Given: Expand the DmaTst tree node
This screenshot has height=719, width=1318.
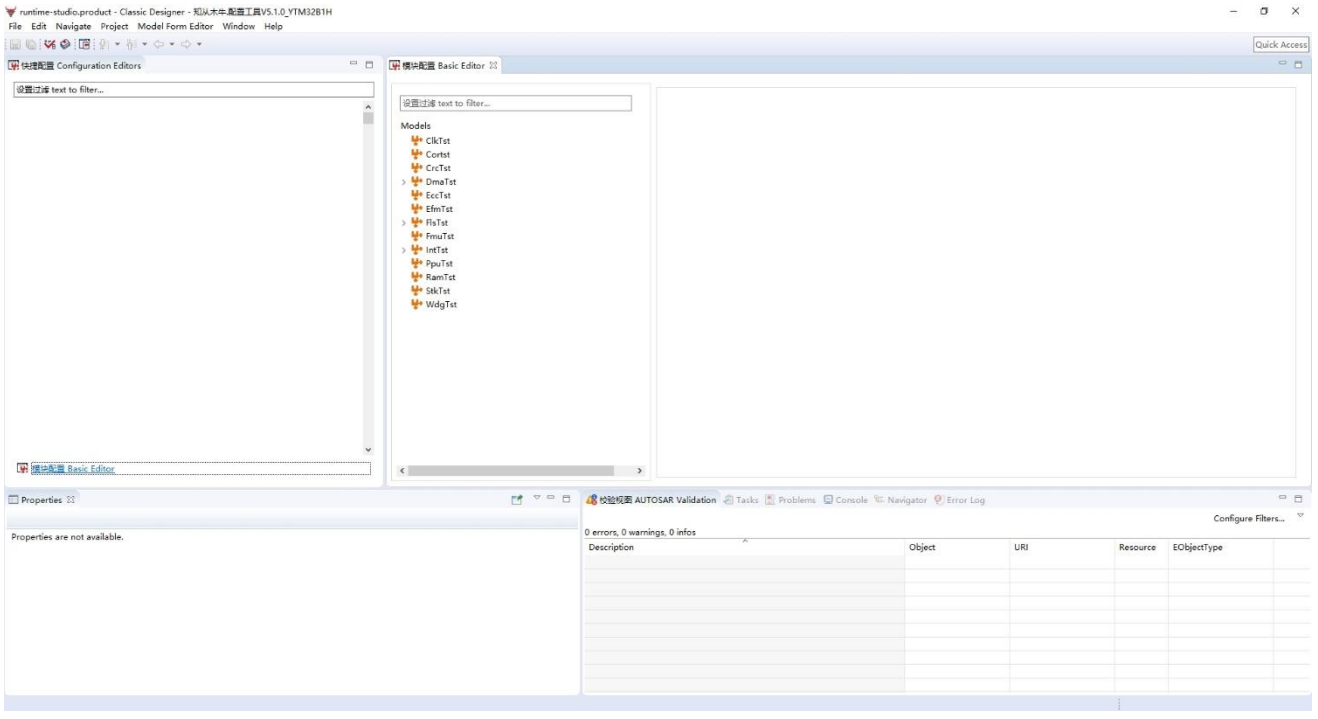Looking at the screenshot, I should (x=404, y=182).
